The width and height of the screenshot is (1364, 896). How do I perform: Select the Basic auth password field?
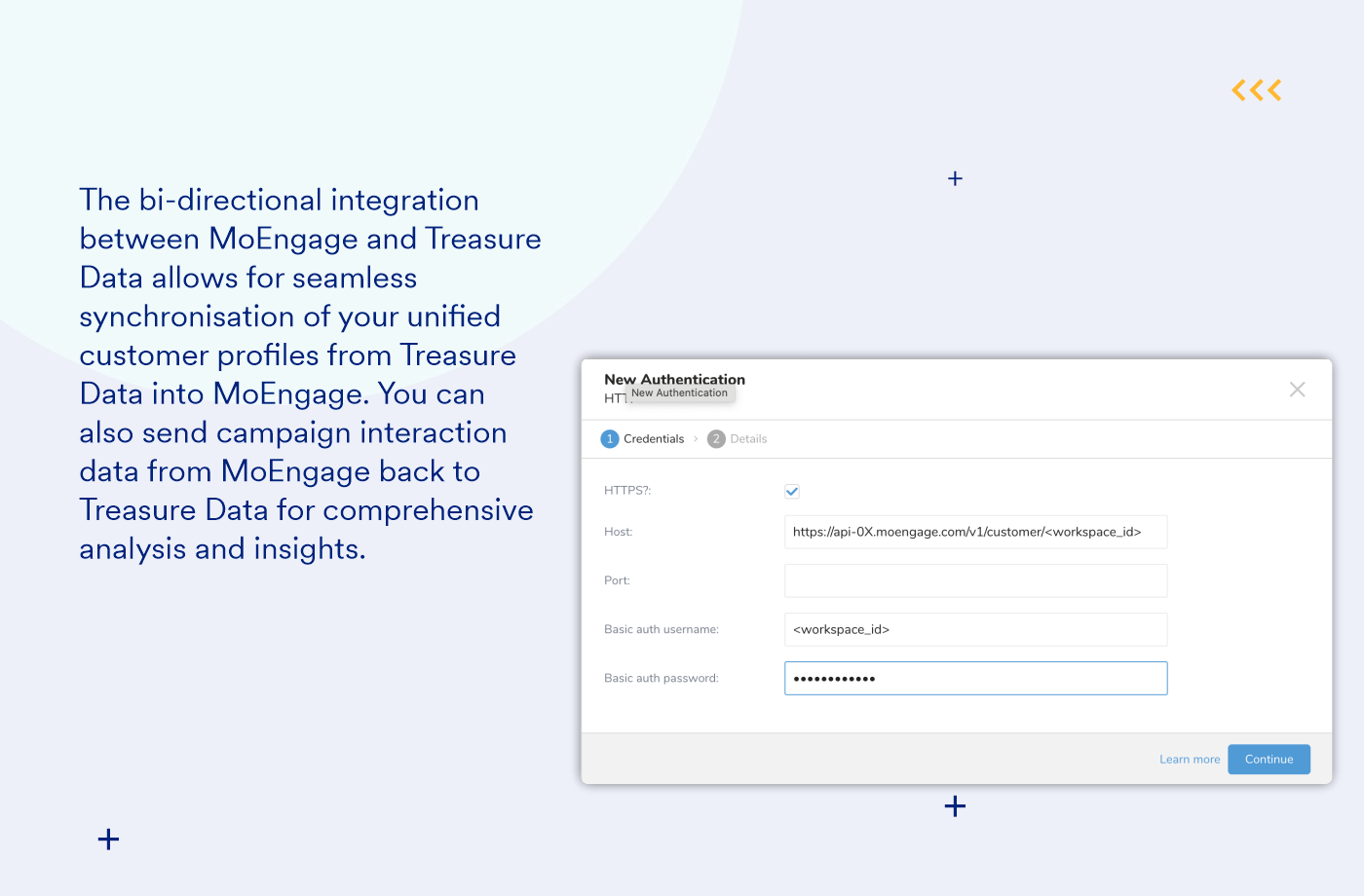(975, 678)
